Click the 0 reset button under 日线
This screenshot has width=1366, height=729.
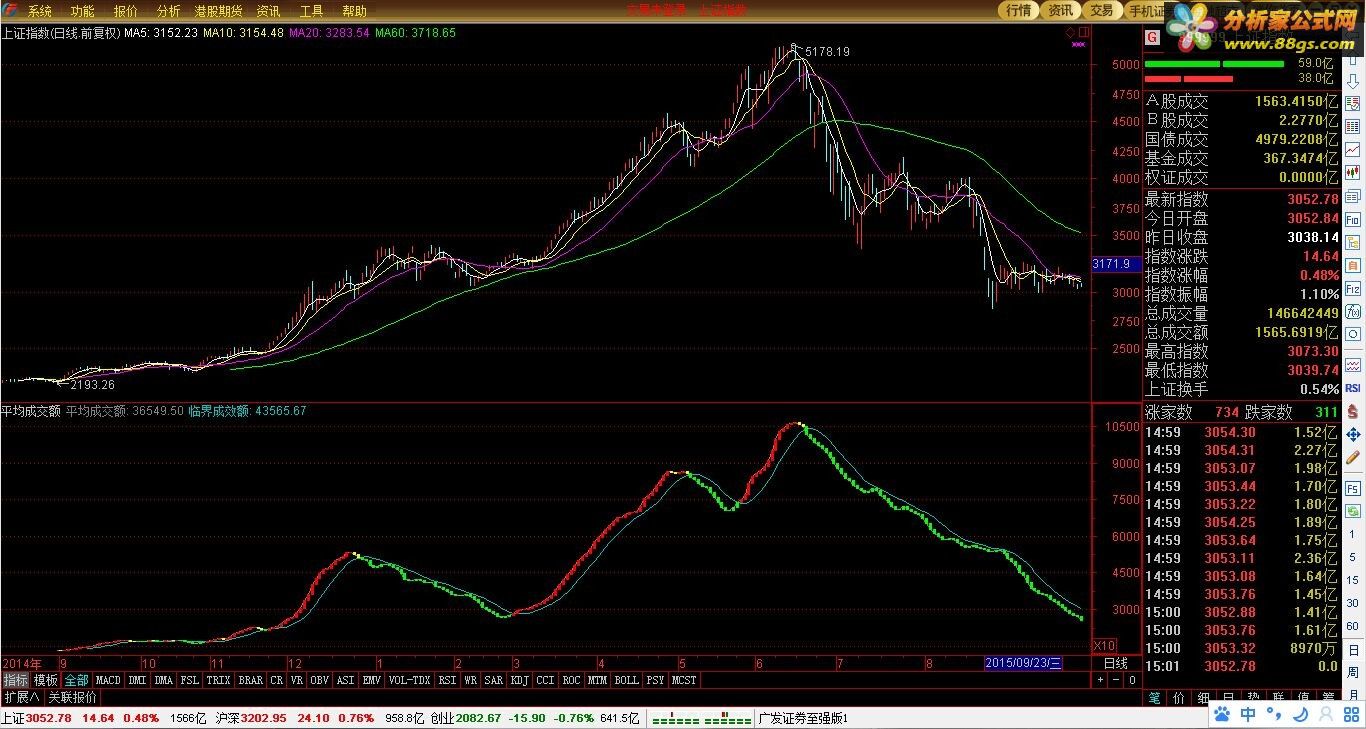(1133, 680)
